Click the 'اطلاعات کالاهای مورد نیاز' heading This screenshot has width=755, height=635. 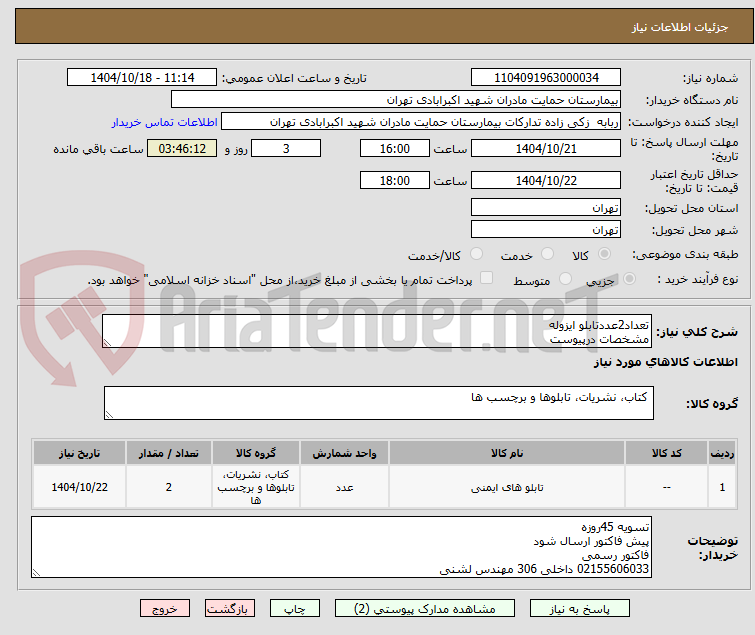665,362
